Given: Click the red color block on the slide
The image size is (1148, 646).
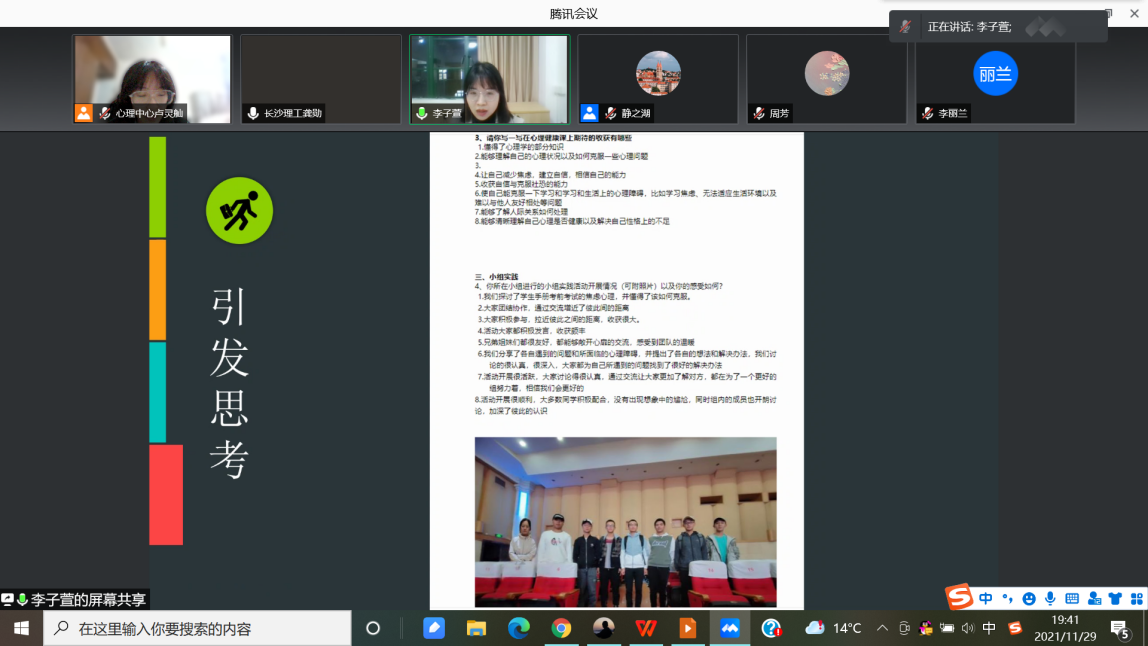Looking at the screenshot, I should [x=166, y=494].
